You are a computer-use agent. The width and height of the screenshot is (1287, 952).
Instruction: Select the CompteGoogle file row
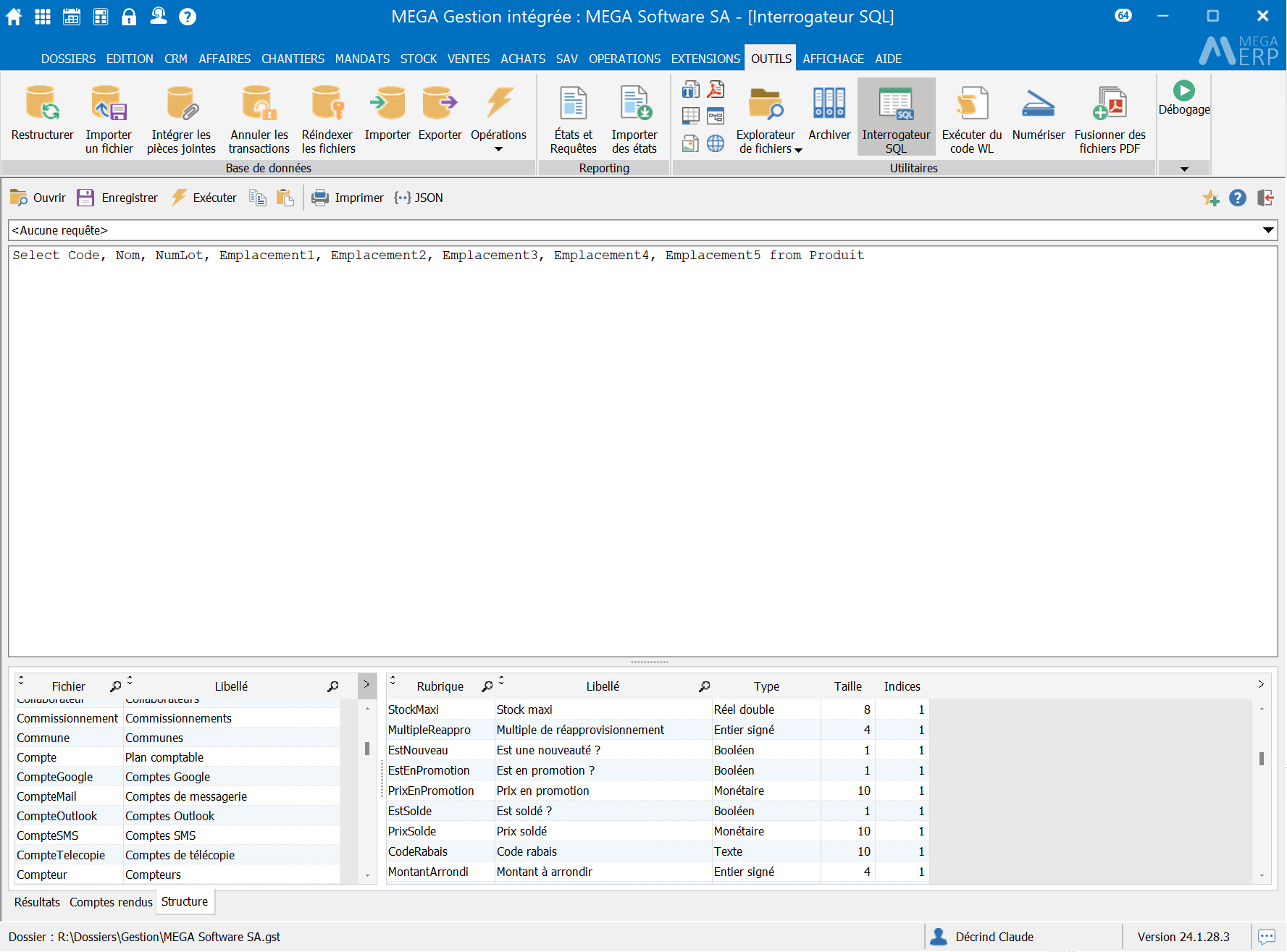(177, 777)
